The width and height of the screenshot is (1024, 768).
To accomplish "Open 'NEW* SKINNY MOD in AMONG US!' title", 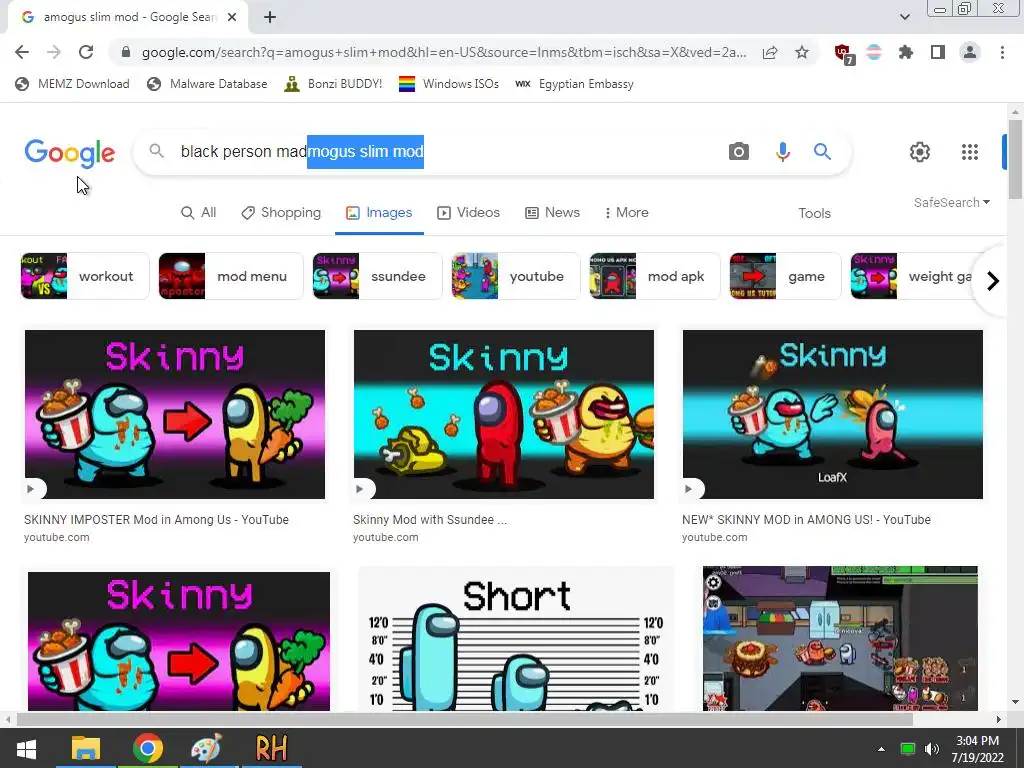I will pos(807,520).
